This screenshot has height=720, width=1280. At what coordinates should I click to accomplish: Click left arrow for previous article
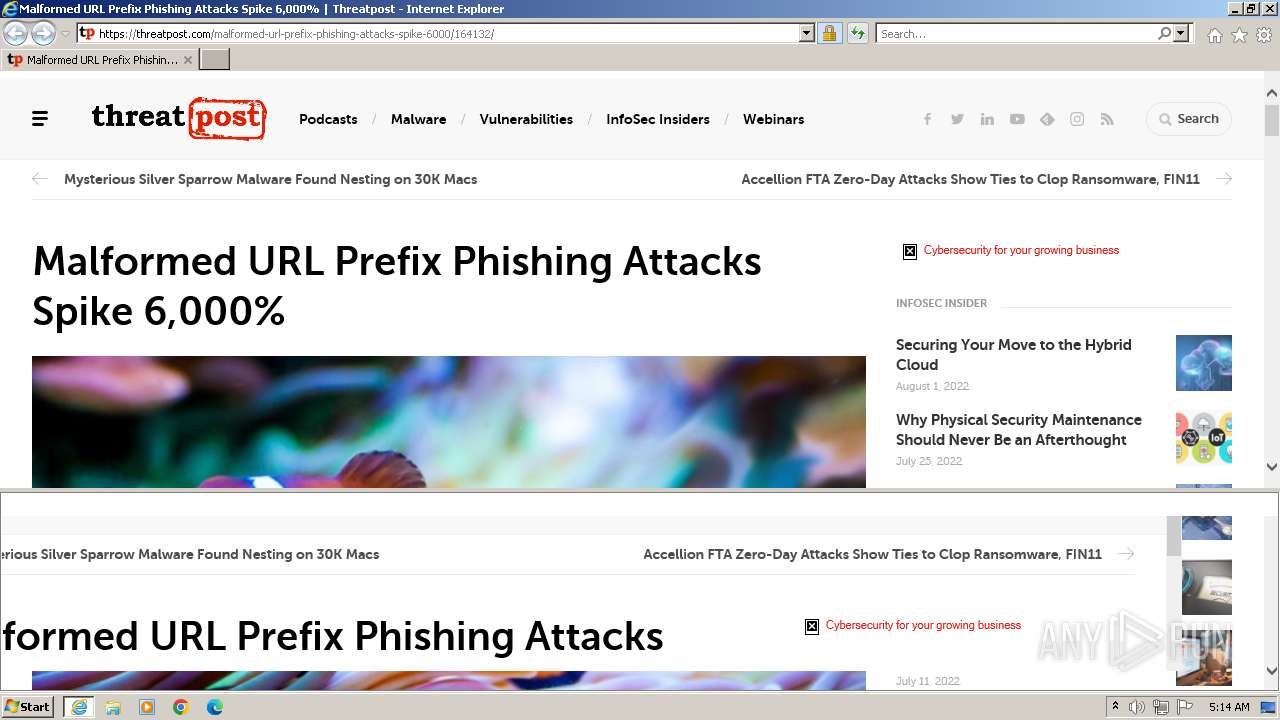(40, 179)
